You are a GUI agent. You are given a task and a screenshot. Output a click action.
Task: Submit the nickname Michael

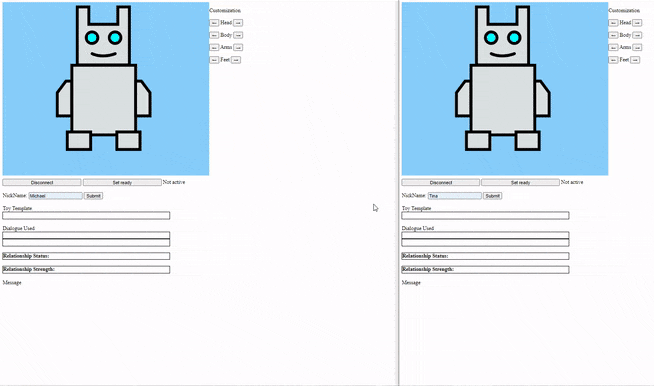[93, 196]
